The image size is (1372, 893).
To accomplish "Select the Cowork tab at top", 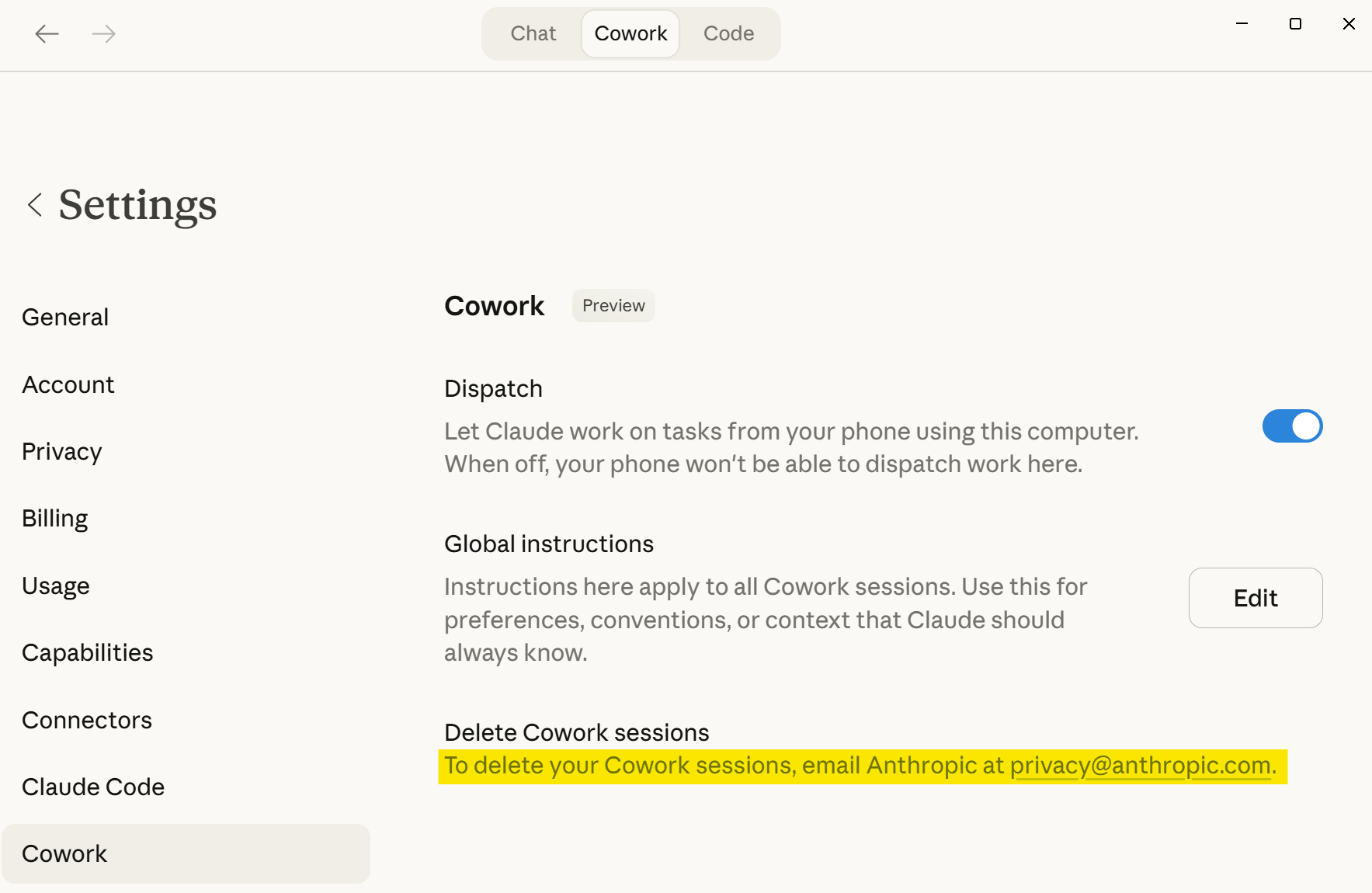I will (630, 33).
